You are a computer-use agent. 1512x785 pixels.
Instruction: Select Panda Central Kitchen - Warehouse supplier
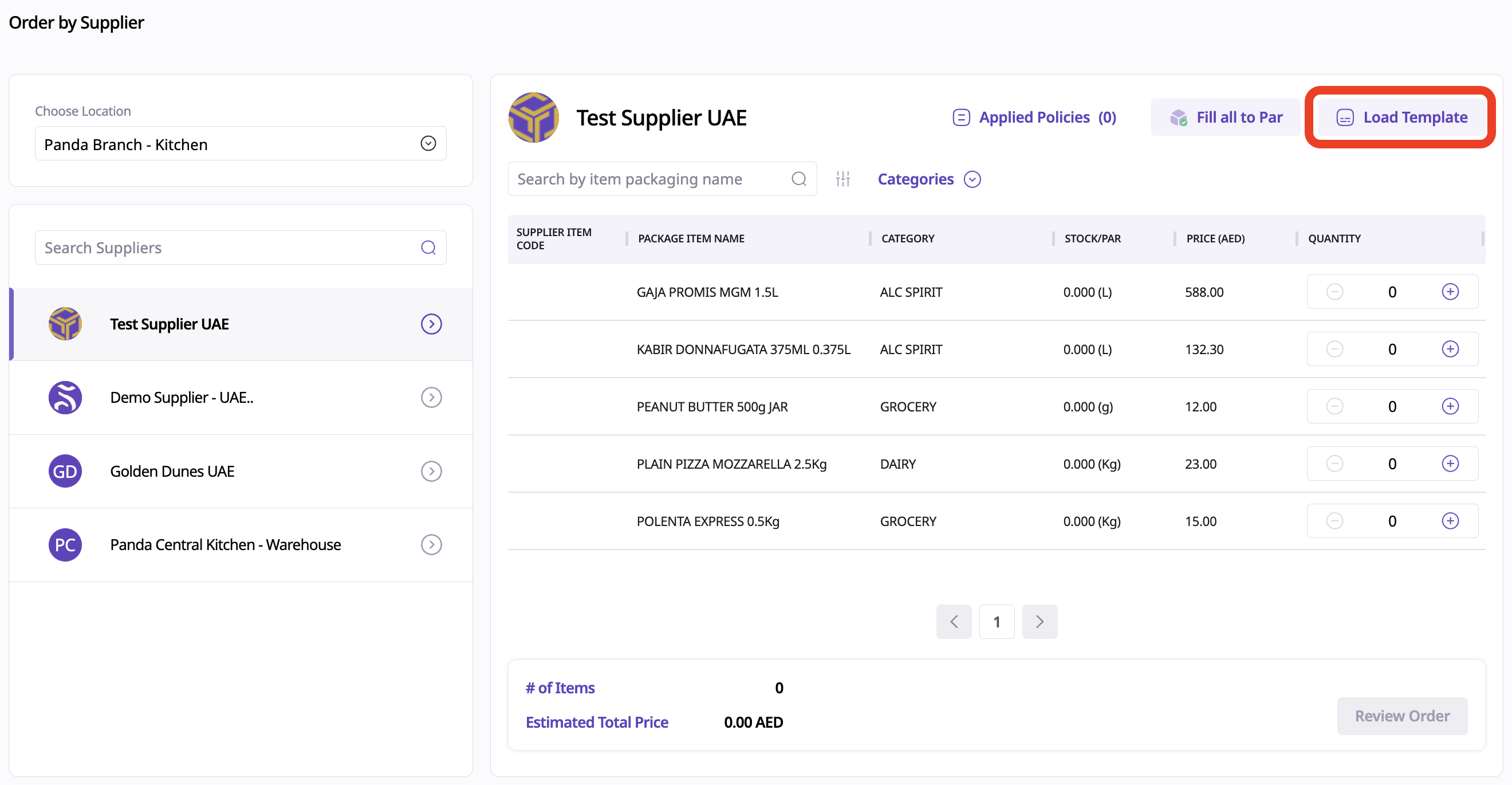(x=226, y=545)
